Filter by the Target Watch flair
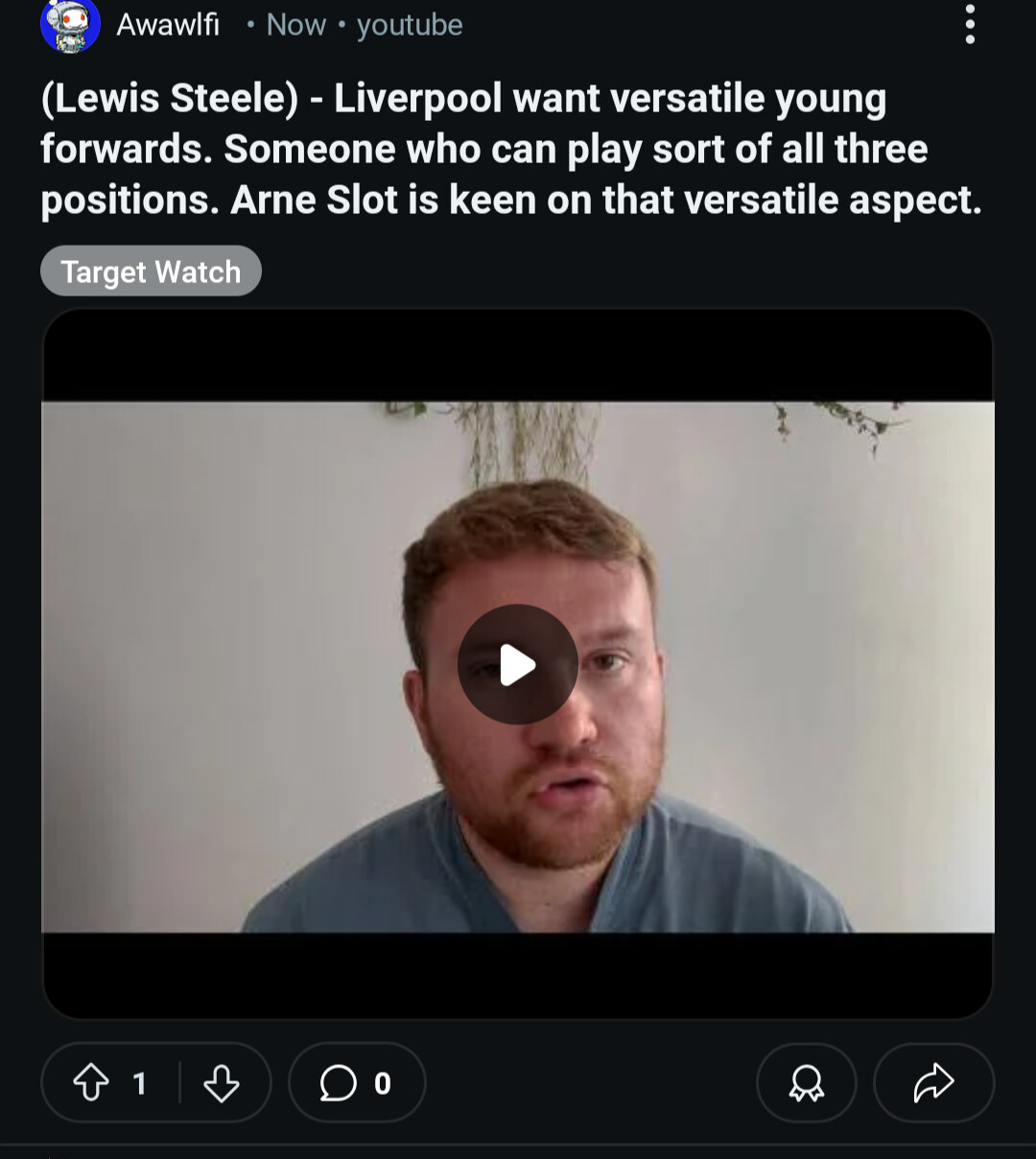 [151, 272]
